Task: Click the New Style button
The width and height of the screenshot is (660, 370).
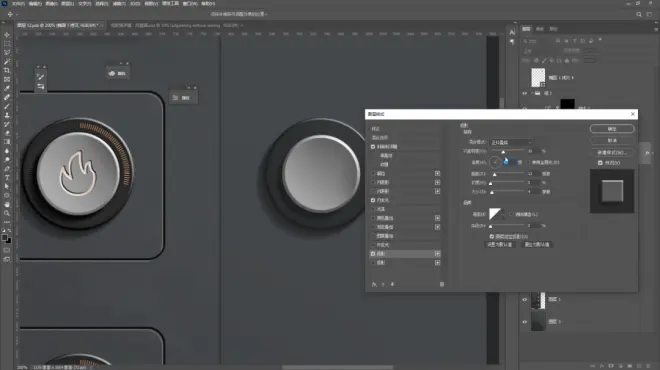Action: pos(612,152)
